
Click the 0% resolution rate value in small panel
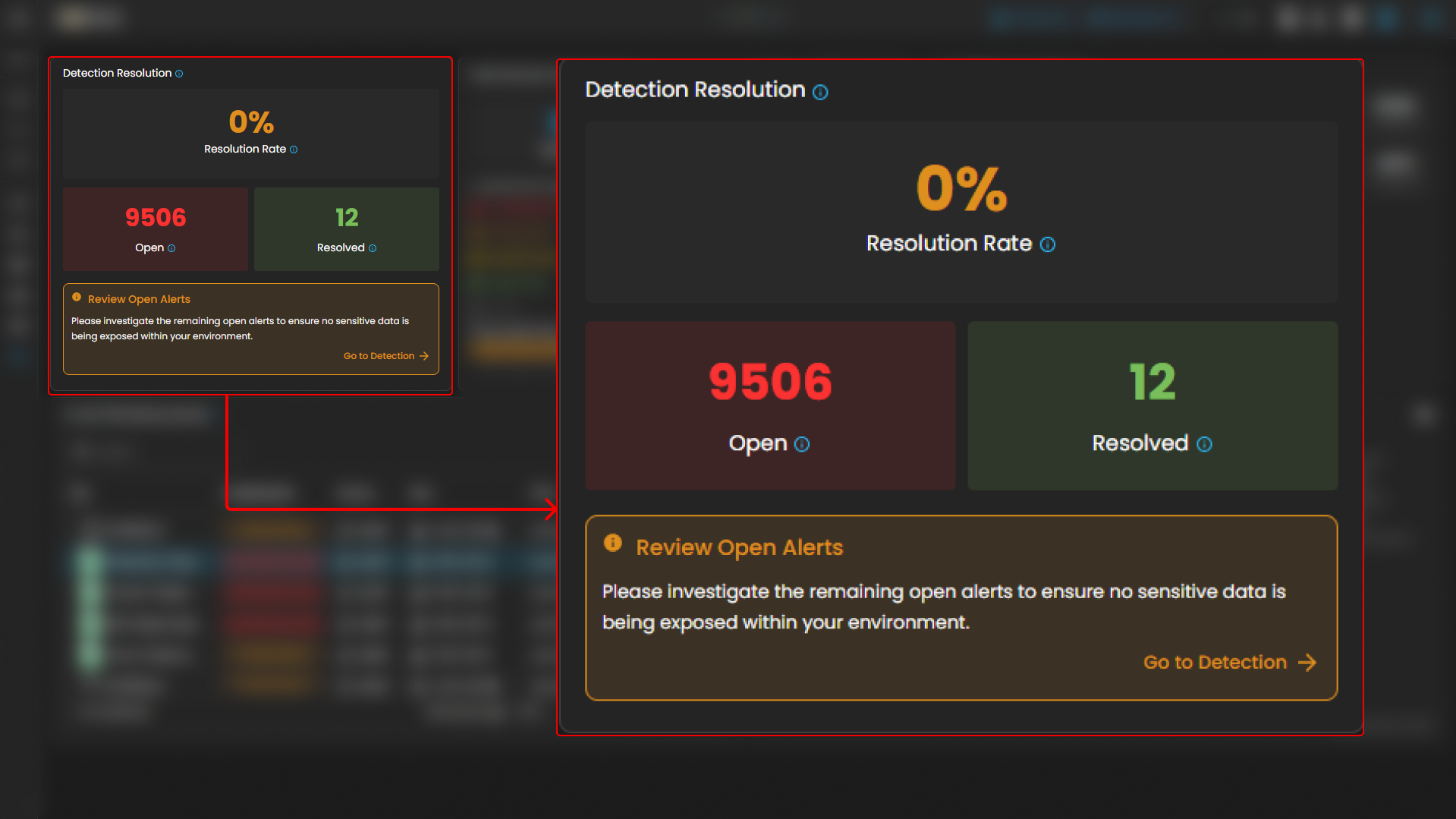[x=251, y=122]
